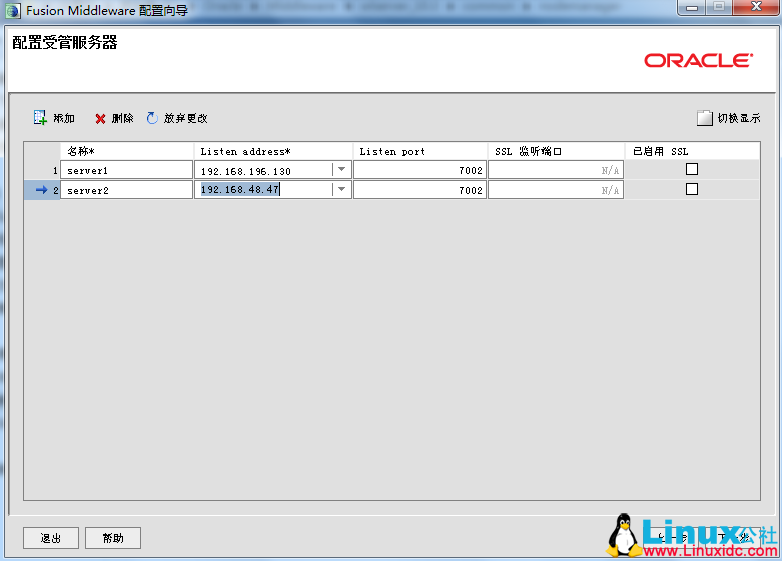Click the 添加 toolbar label
The image size is (782, 561).
(x=64, y=119)
